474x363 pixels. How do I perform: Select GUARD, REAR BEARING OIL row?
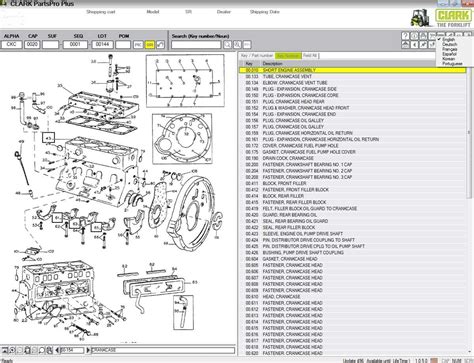[x=353, y=215]
